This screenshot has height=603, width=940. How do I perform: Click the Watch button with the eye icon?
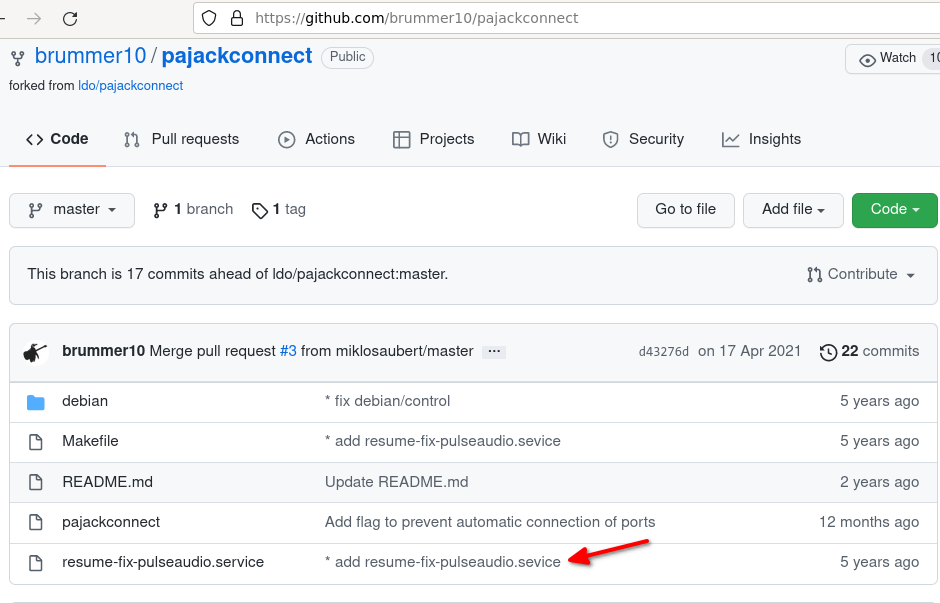tap(892, 59)
